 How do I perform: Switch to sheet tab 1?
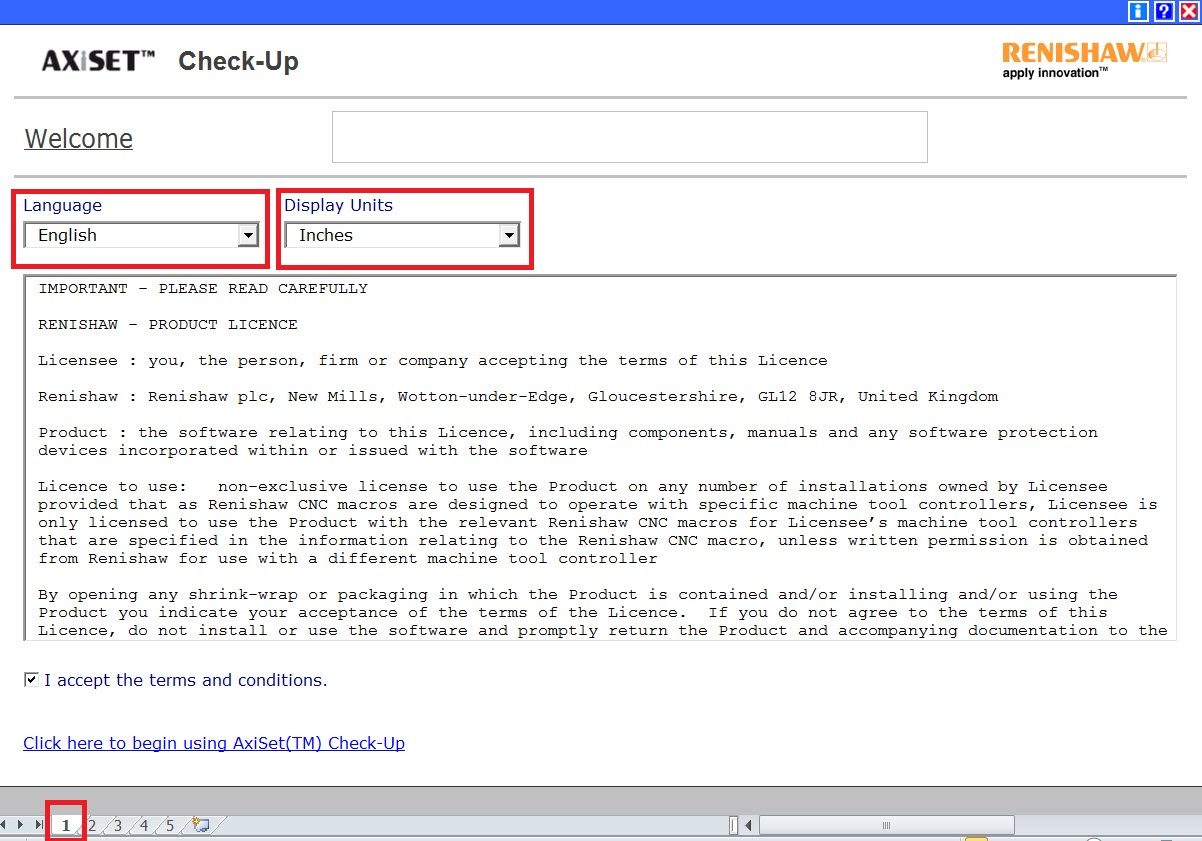pyautogui.click(x=66, y=825)
